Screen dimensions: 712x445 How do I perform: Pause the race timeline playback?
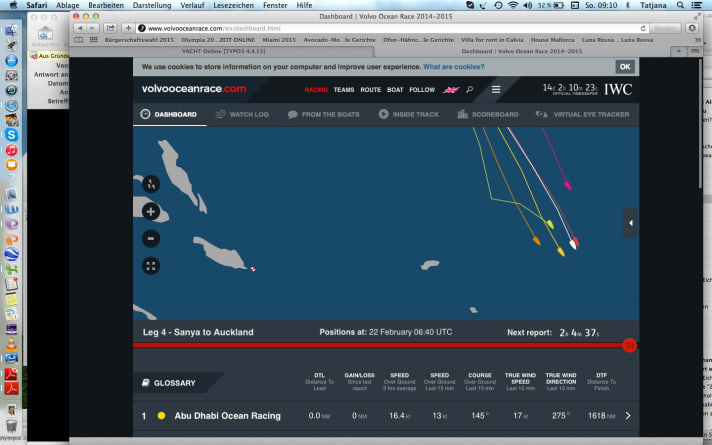pyautogui.click(x=629, y=346)
